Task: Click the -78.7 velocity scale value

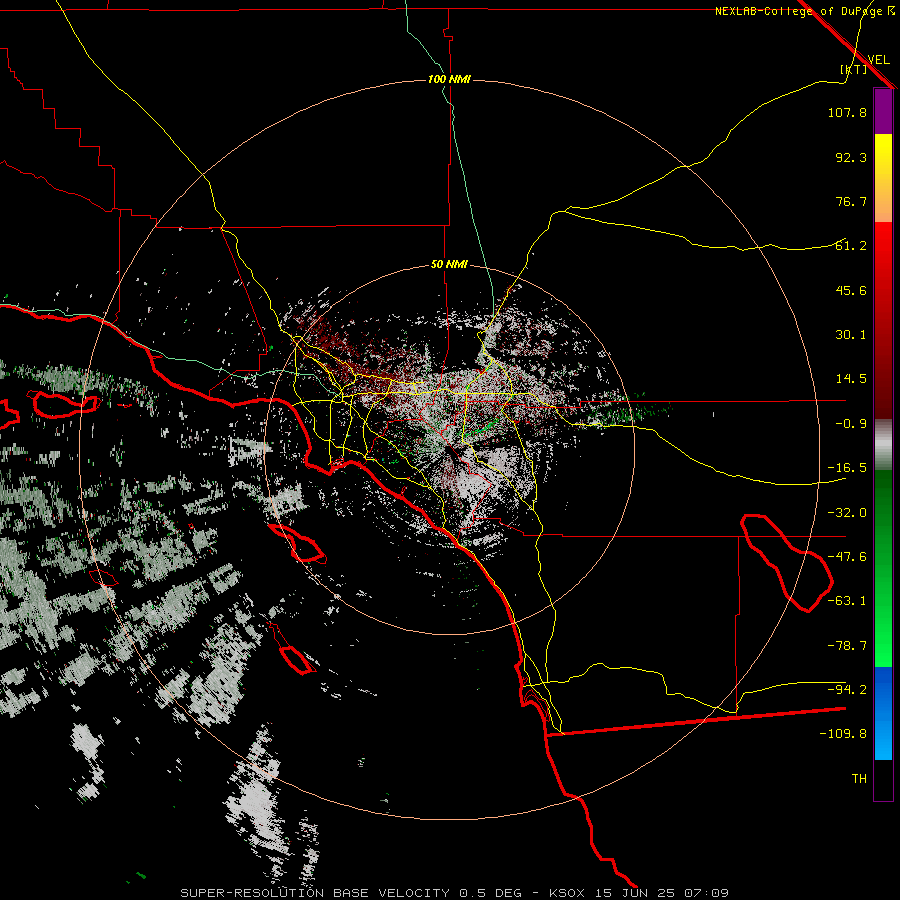Action: (x=847, y=646)
